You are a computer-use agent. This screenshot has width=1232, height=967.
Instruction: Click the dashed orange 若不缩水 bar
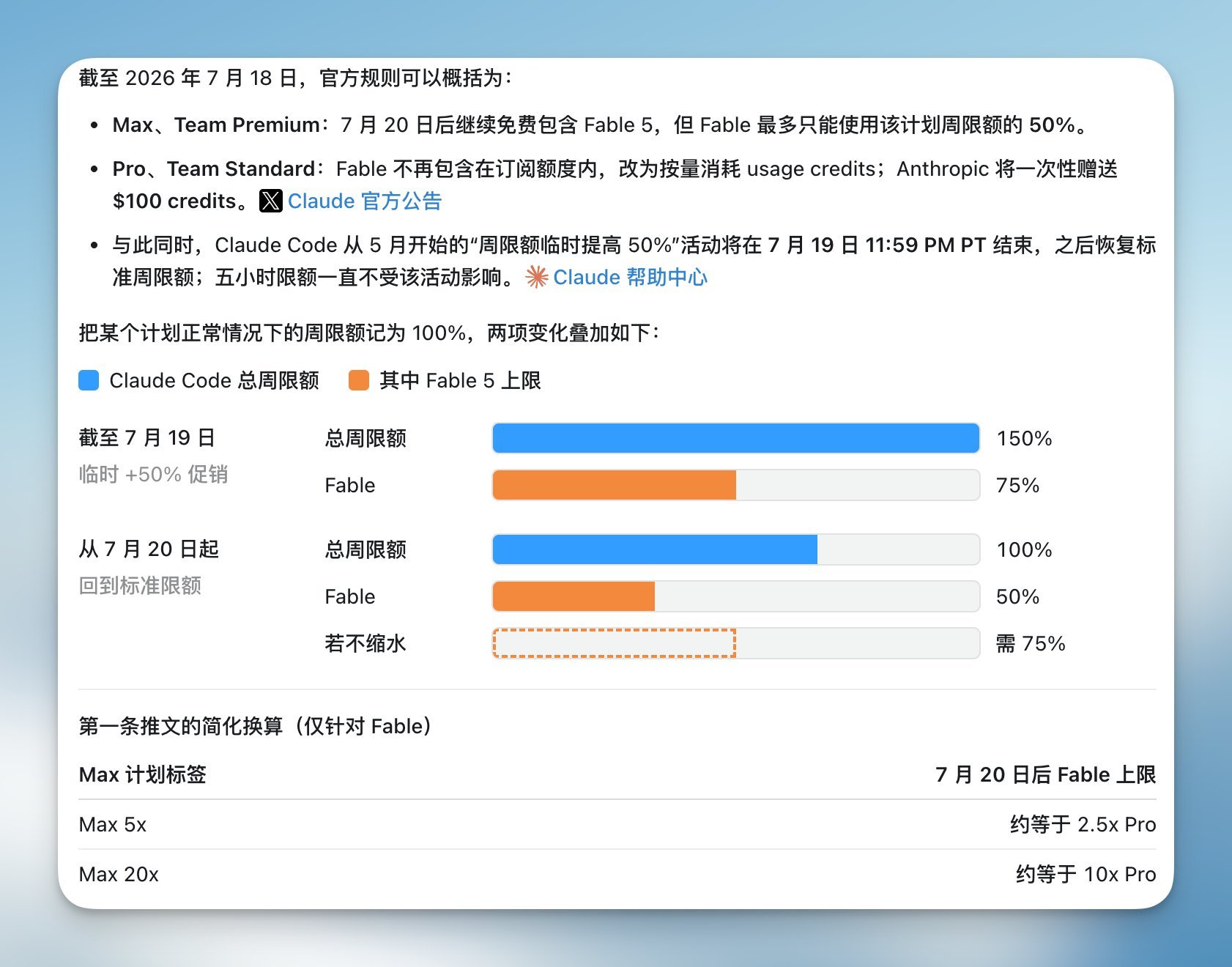coord(614,643)
